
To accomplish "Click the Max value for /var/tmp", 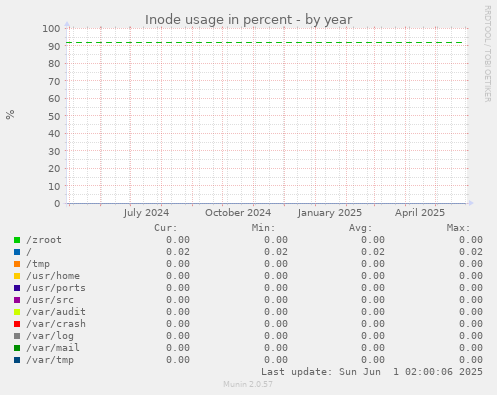I will click(471, 360).
